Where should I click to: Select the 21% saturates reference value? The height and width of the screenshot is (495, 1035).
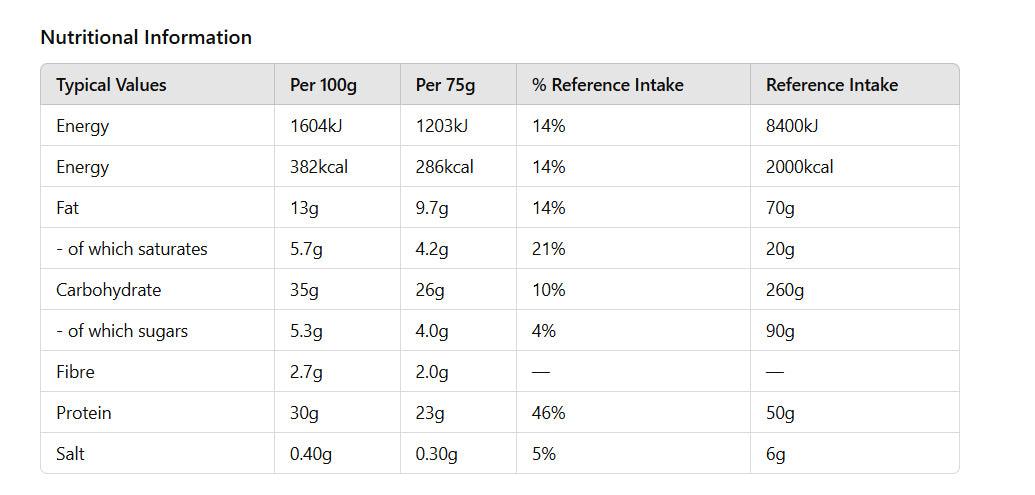click(549, 249)
